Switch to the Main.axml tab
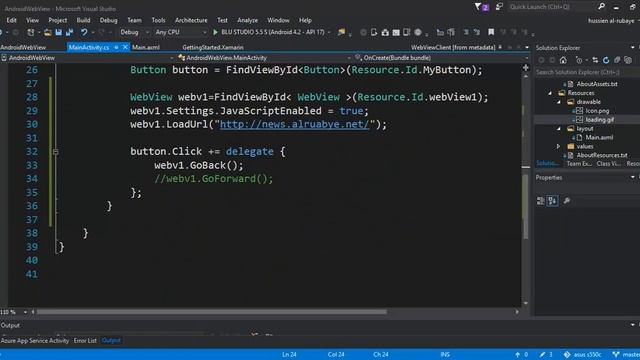Screen dimensions: 640x360 [146, 47]
